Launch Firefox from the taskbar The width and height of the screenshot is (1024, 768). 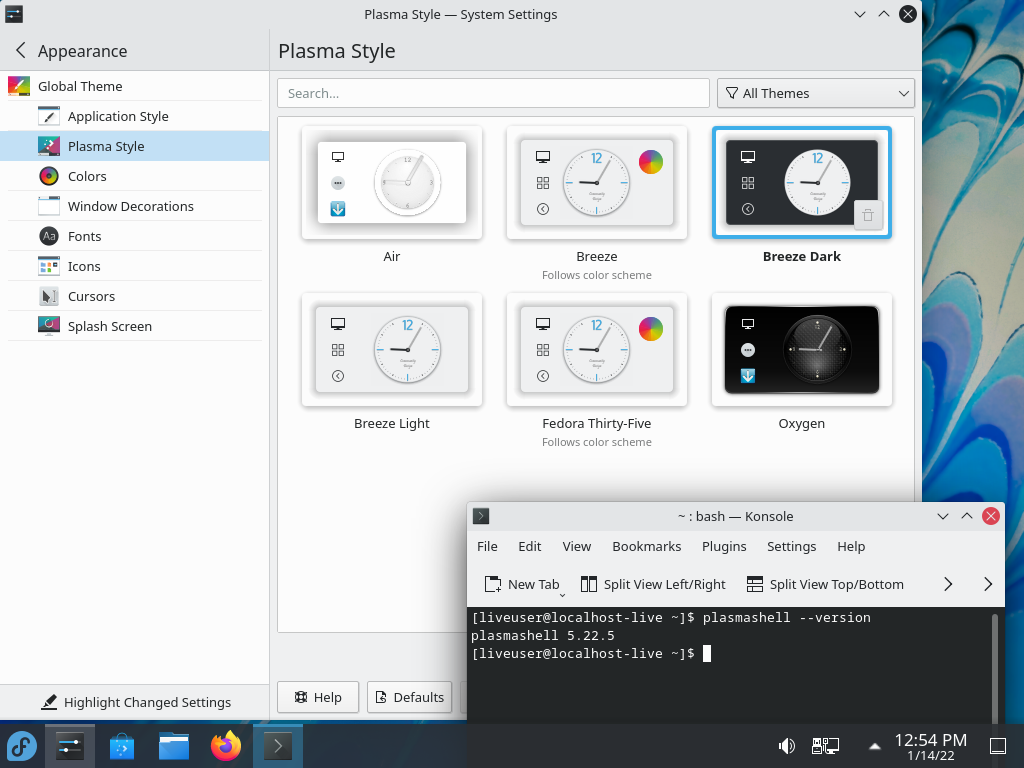click(226, 746)
